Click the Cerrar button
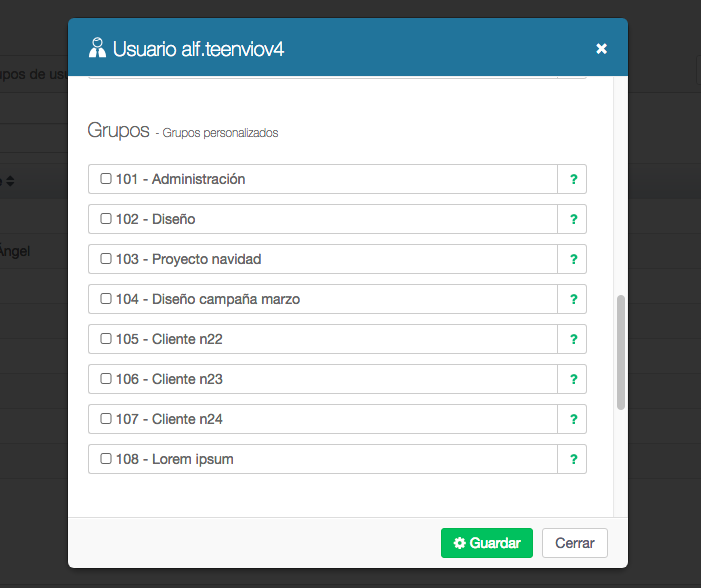Viewport: 701px width, 588px height. coord(575,543)
